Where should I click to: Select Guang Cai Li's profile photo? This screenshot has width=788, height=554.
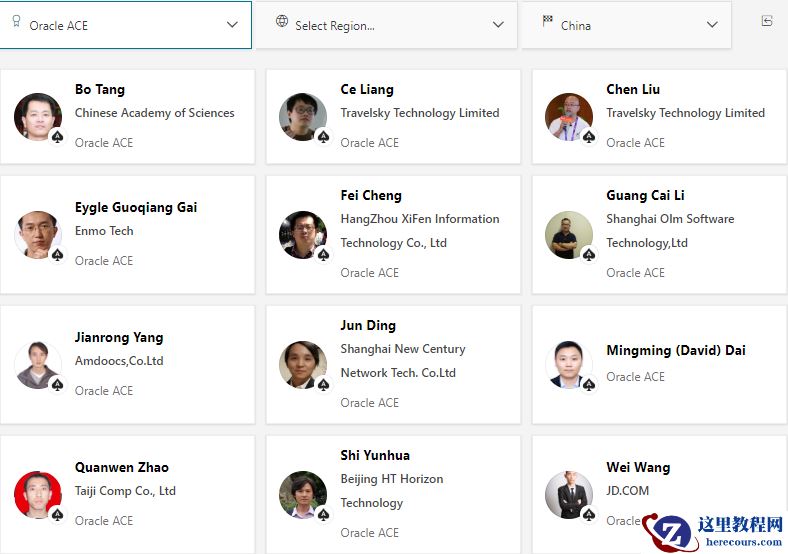569,235
